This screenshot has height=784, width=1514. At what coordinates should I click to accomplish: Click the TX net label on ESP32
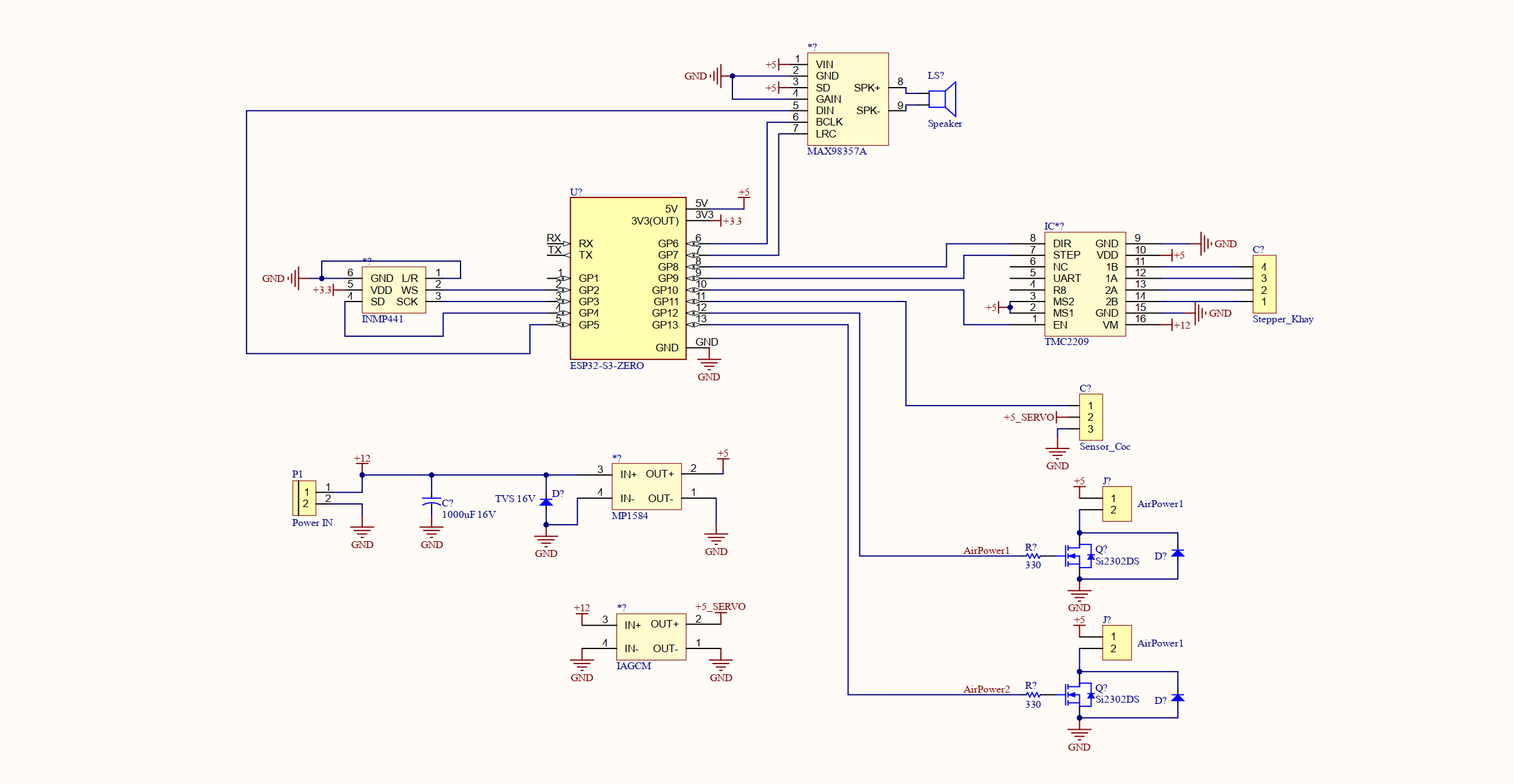pyautogui.click(x=555, y=250)
